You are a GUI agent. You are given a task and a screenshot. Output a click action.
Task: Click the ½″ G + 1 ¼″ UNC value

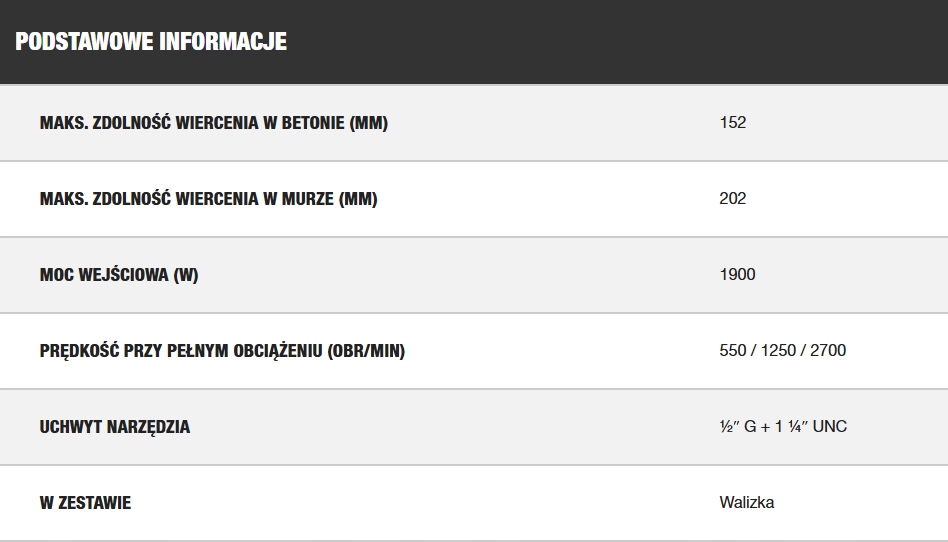(x=783, y=426)
